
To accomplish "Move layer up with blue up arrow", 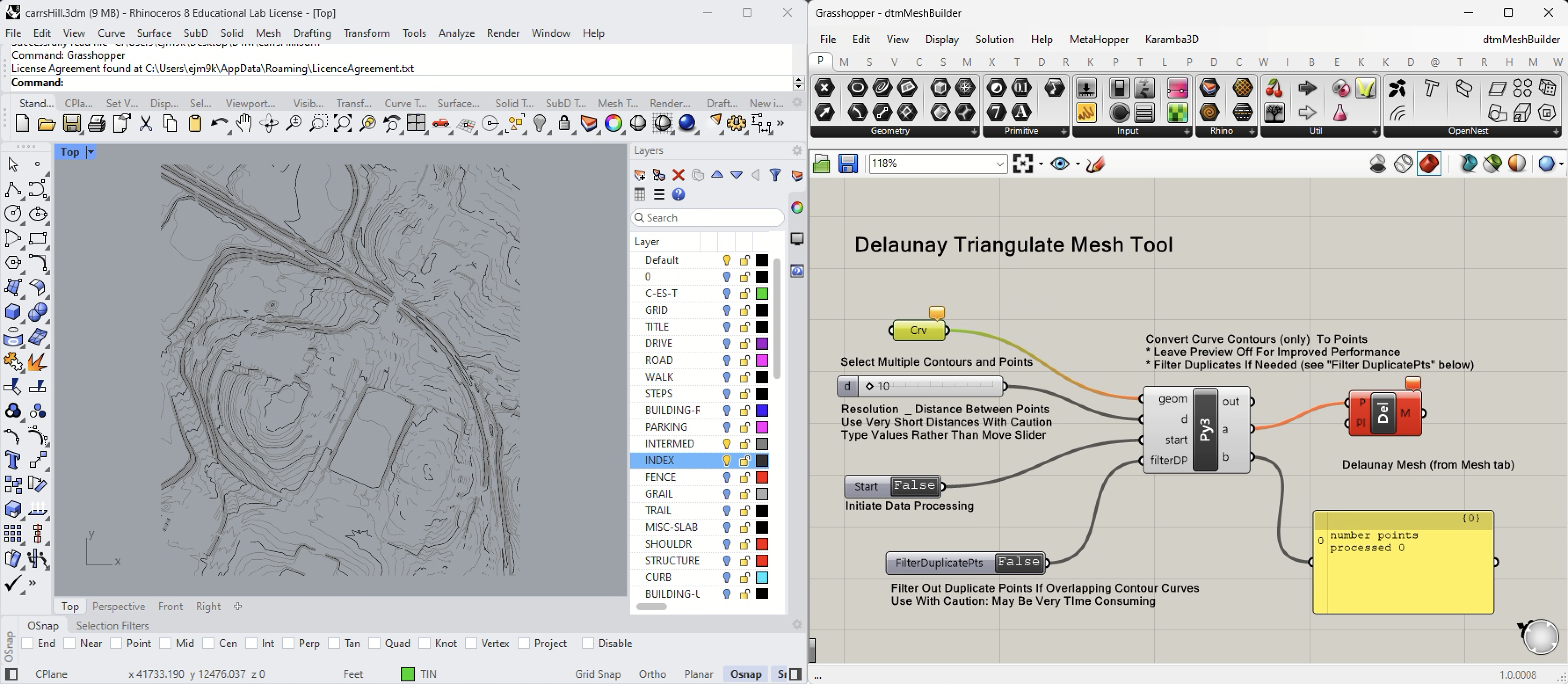I will (717, 175).
